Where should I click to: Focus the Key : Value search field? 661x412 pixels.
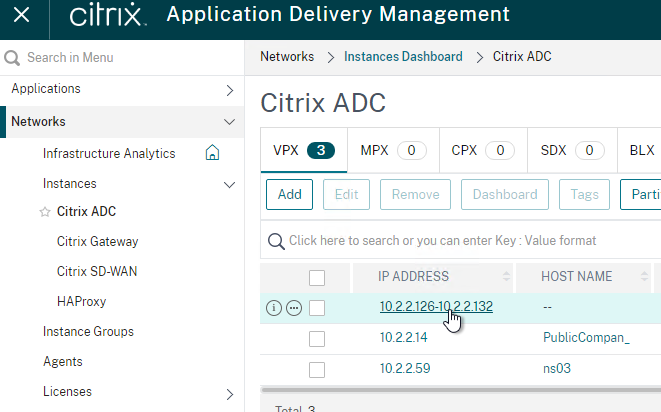click(x=460, y=240)
